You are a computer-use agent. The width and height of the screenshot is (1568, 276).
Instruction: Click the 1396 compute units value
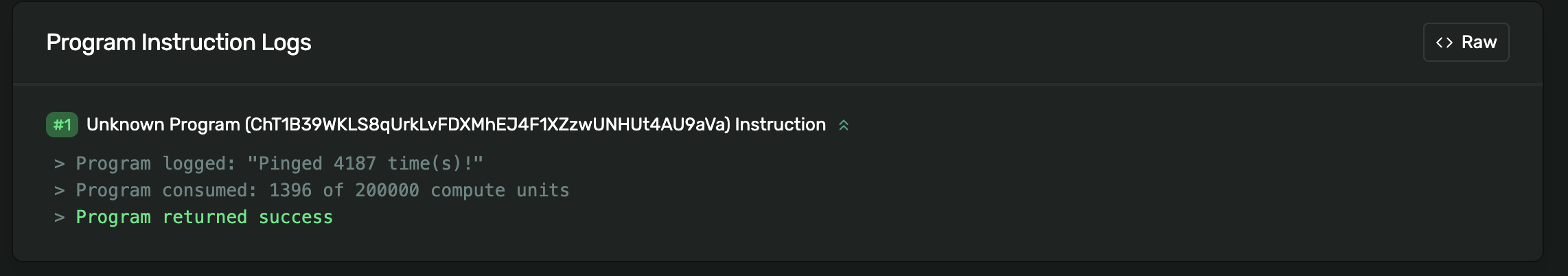(290, 190)
